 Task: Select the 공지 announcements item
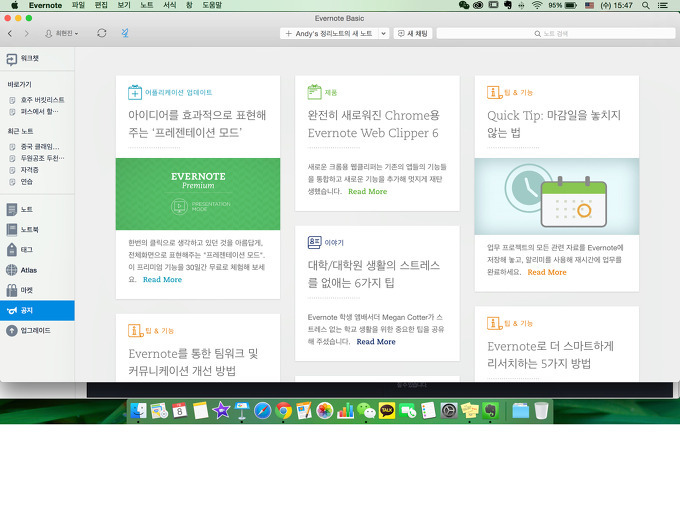(37, 311)
